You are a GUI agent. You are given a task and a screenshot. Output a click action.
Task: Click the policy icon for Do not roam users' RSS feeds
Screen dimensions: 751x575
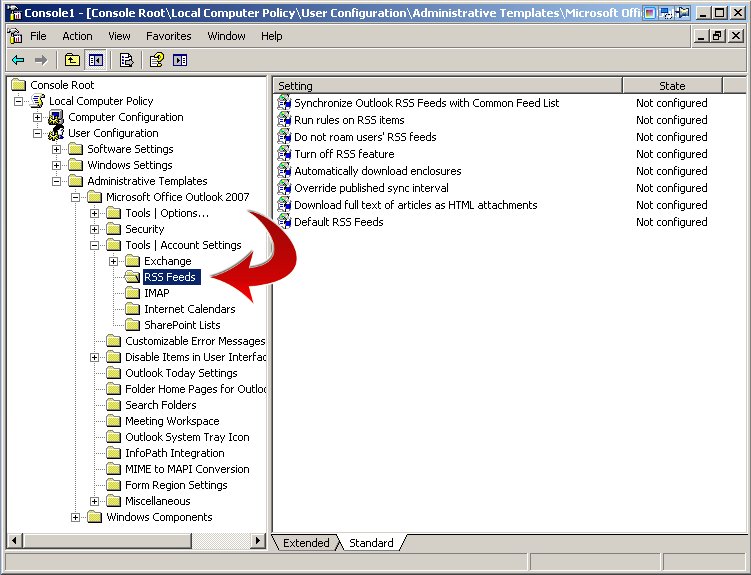[284, 137]
